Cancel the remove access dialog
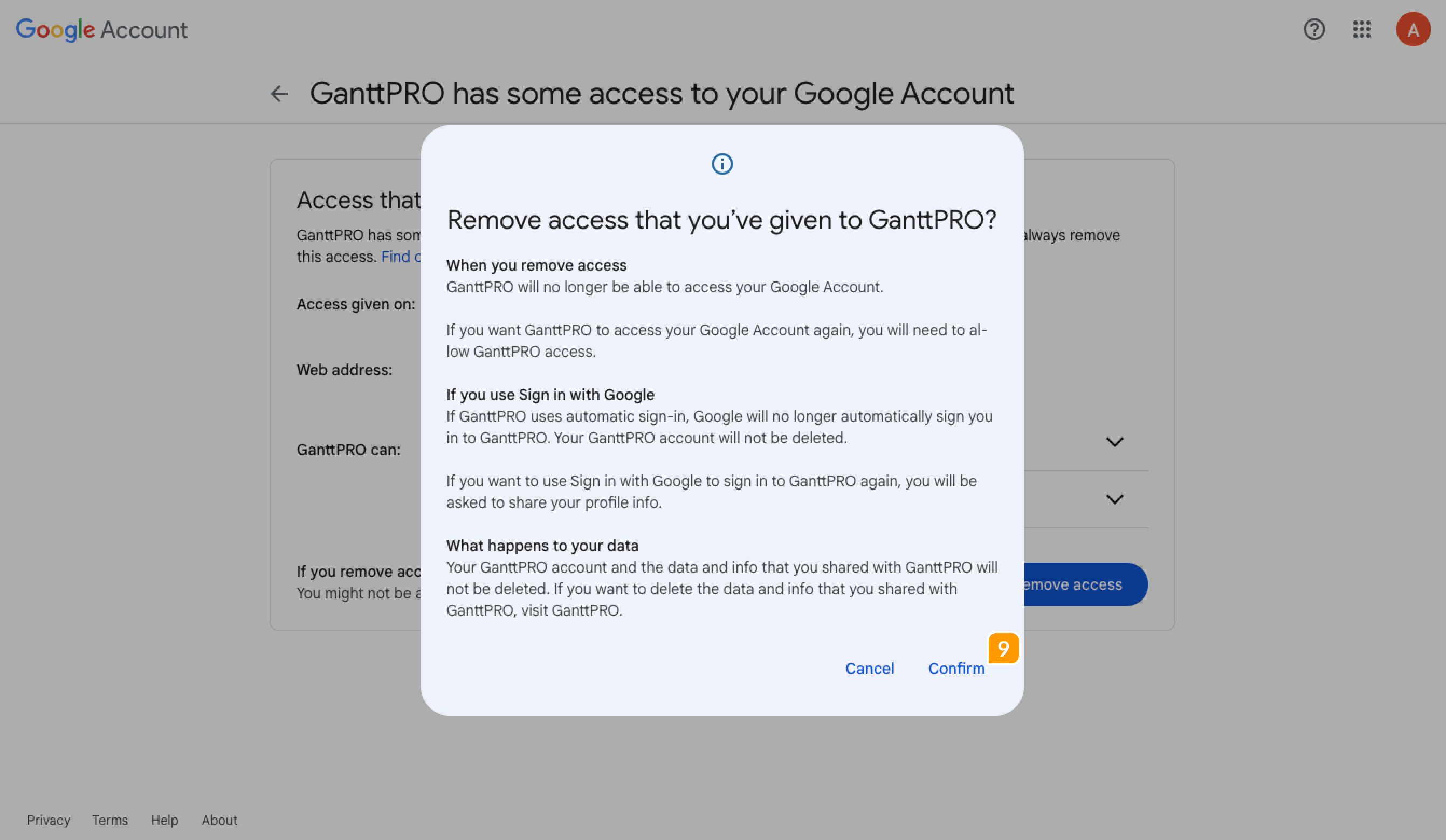 pos(869,669)
